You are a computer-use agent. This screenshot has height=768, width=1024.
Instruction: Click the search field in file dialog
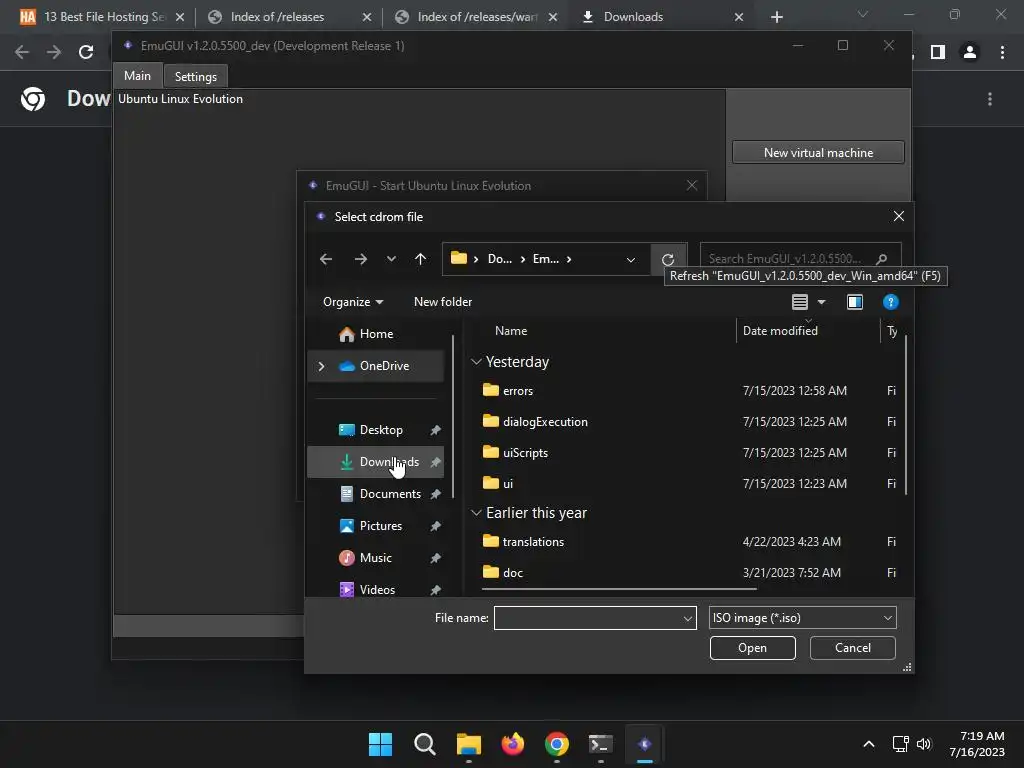[801, 259]
